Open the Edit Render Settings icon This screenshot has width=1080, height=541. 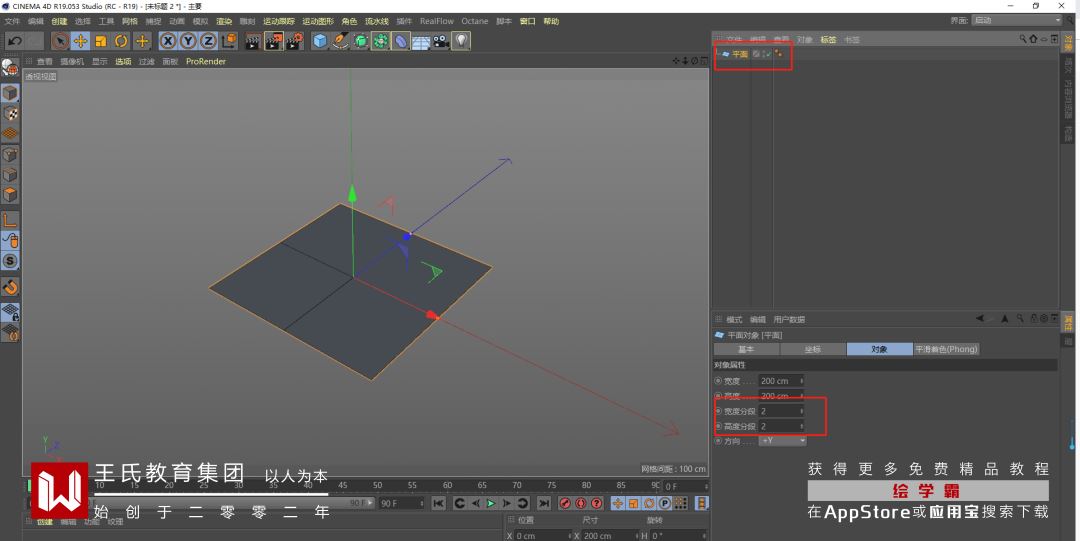pos(295,41)
